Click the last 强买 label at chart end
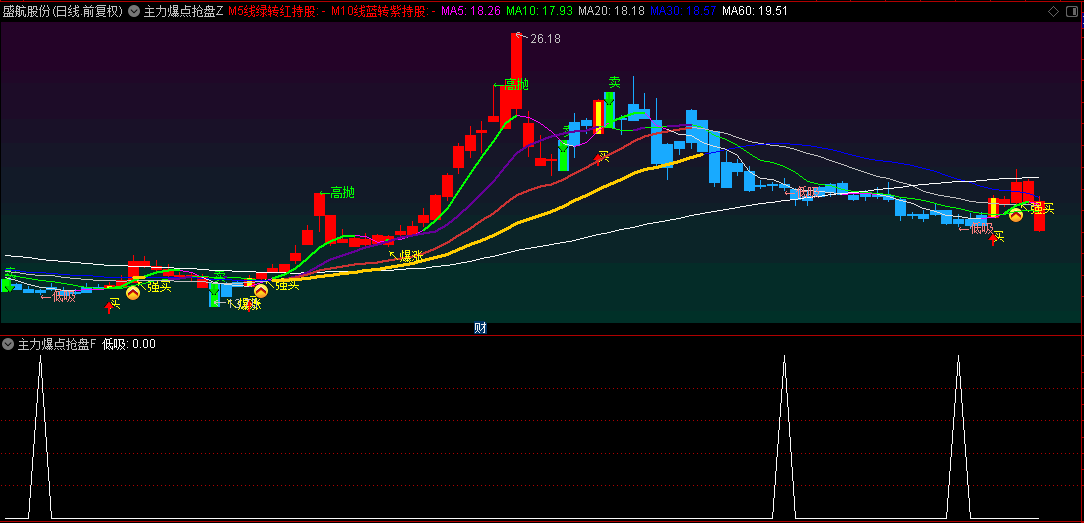This screenshot has height=523, width=1084. (1042, 208)
